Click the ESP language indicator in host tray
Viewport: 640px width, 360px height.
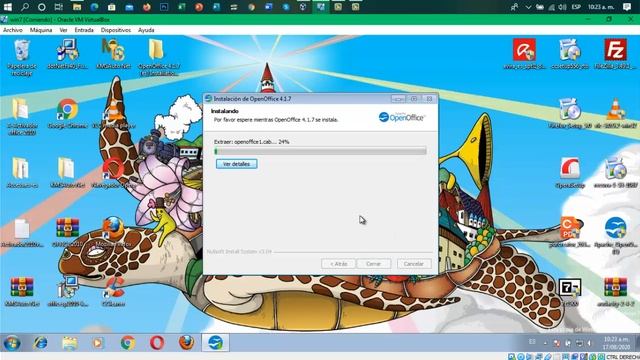click(576, 7)
